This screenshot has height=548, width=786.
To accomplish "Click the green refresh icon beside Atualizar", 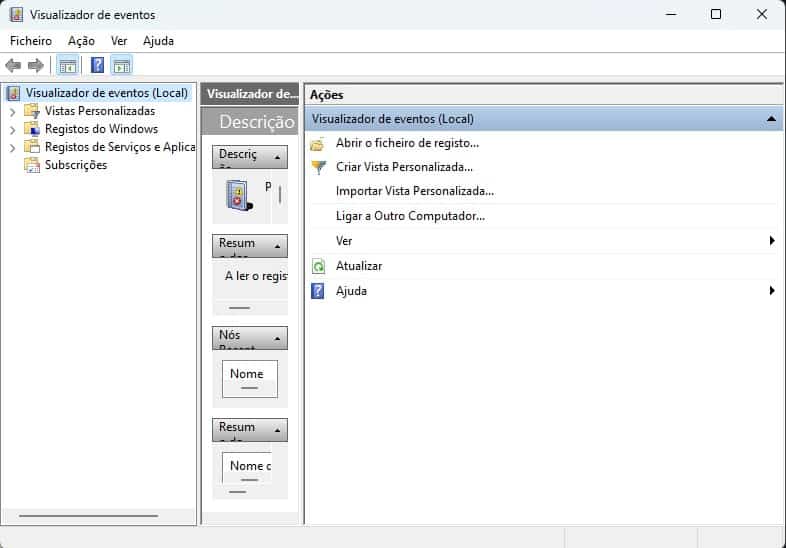I will 318,266.
